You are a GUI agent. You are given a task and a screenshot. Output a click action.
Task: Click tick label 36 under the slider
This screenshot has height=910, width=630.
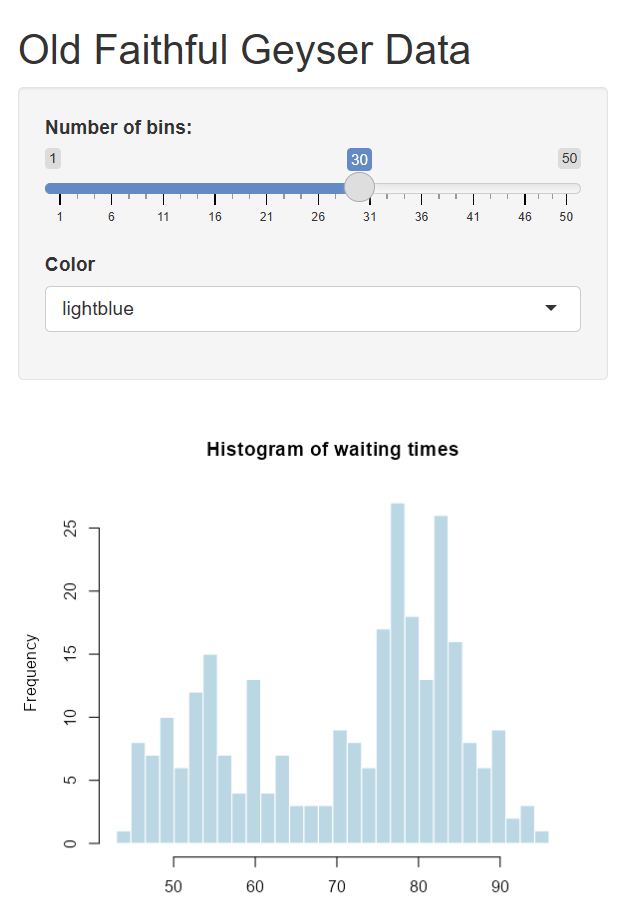point(422,217)
